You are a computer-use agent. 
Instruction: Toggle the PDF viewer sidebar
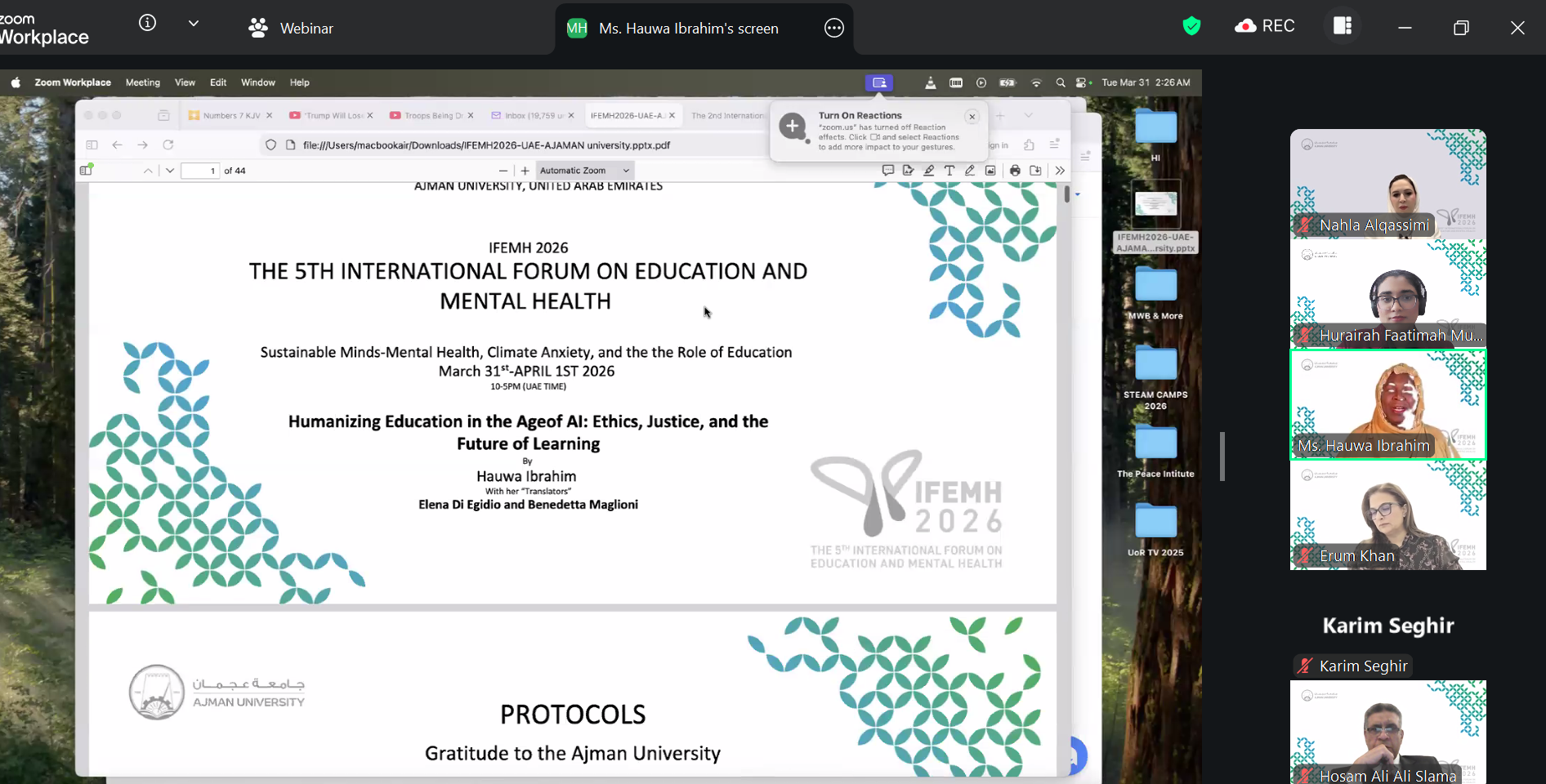coord(86,170)
